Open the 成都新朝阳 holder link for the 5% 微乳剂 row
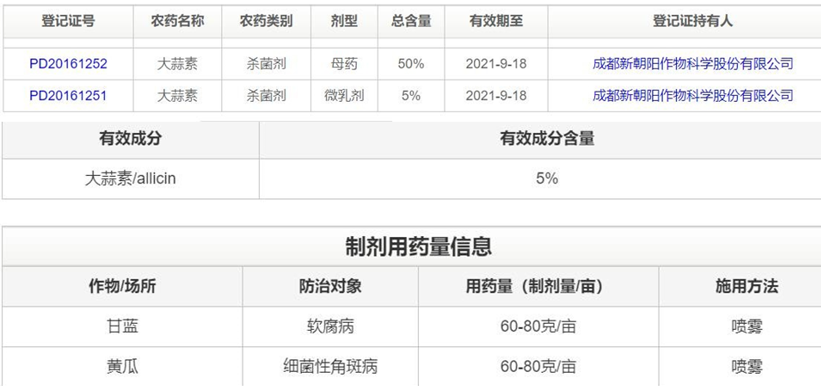Viewport: 821px width, 392px height. (x=693, y=96)
